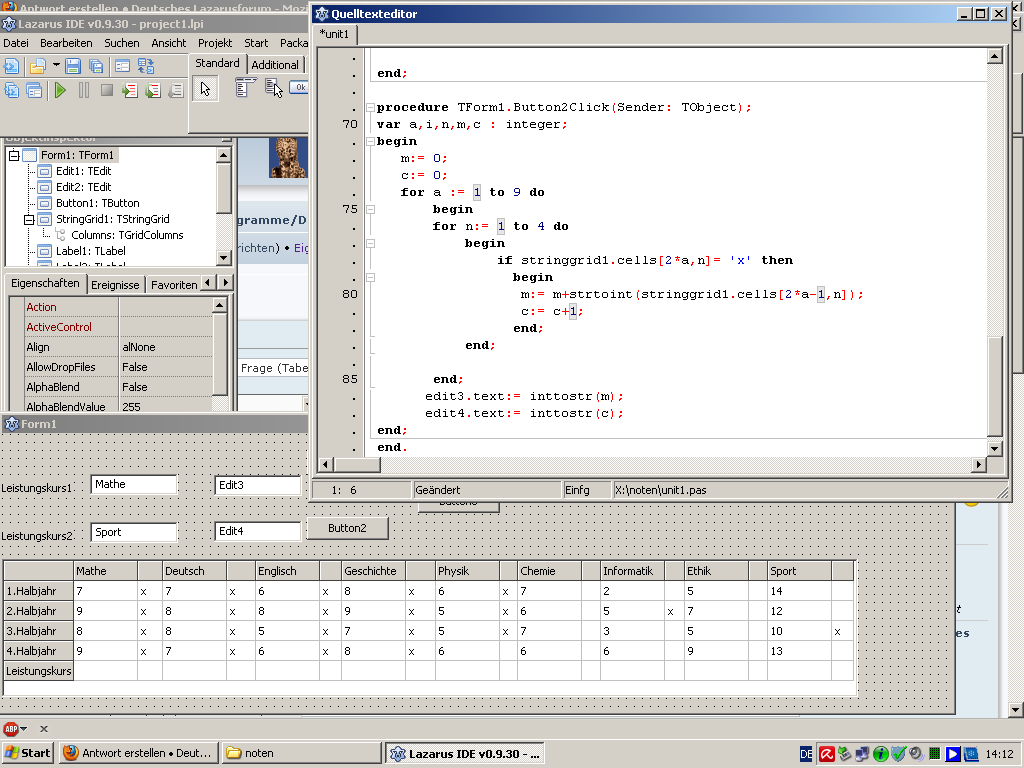Click Button2 on the form designer

pyautogui.click(x=347, y=528)
